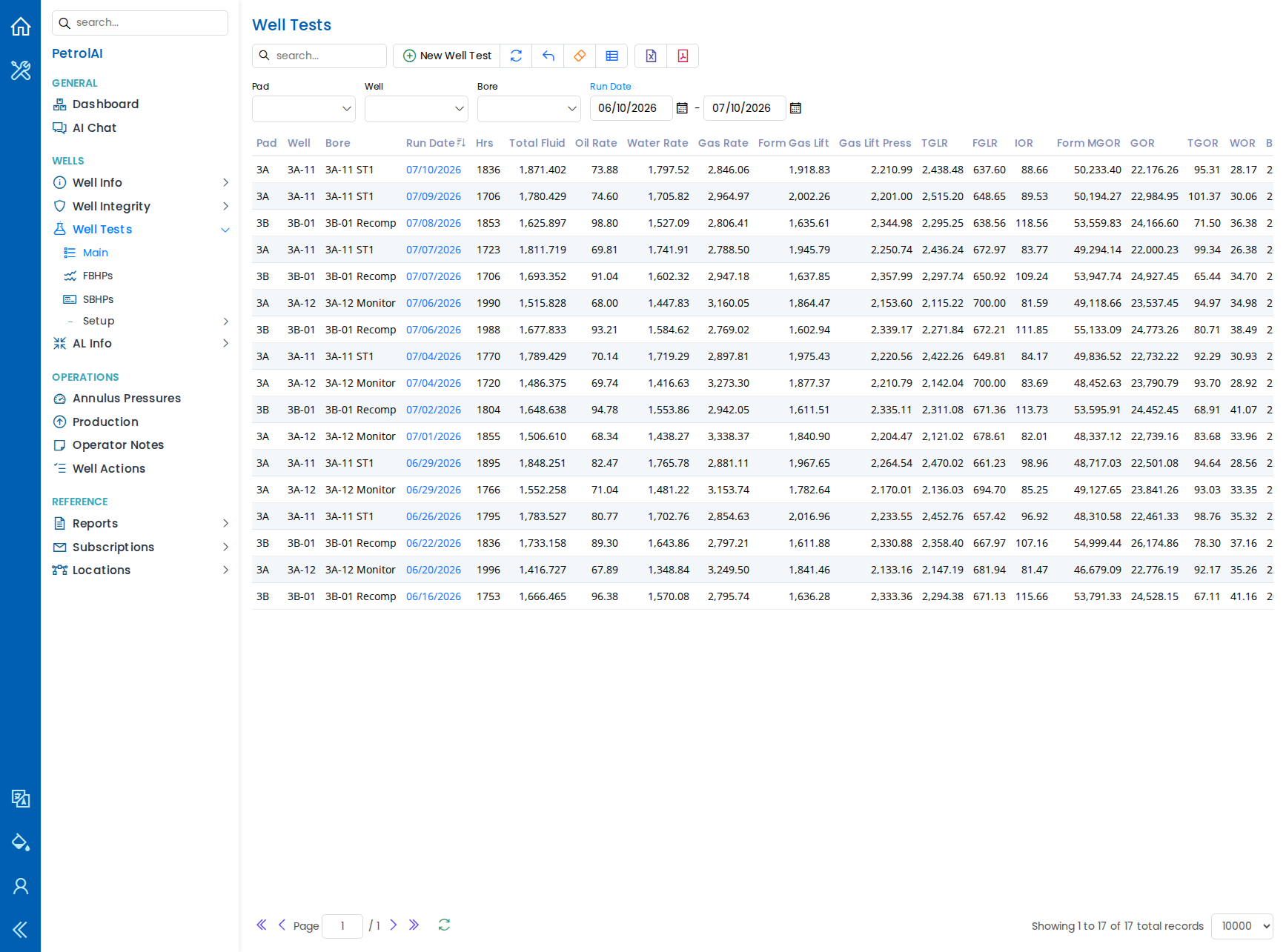Click the undo arrow toolbar icon
The width and height of the screenshot is (1286, 952).
[x=548, y=56]
